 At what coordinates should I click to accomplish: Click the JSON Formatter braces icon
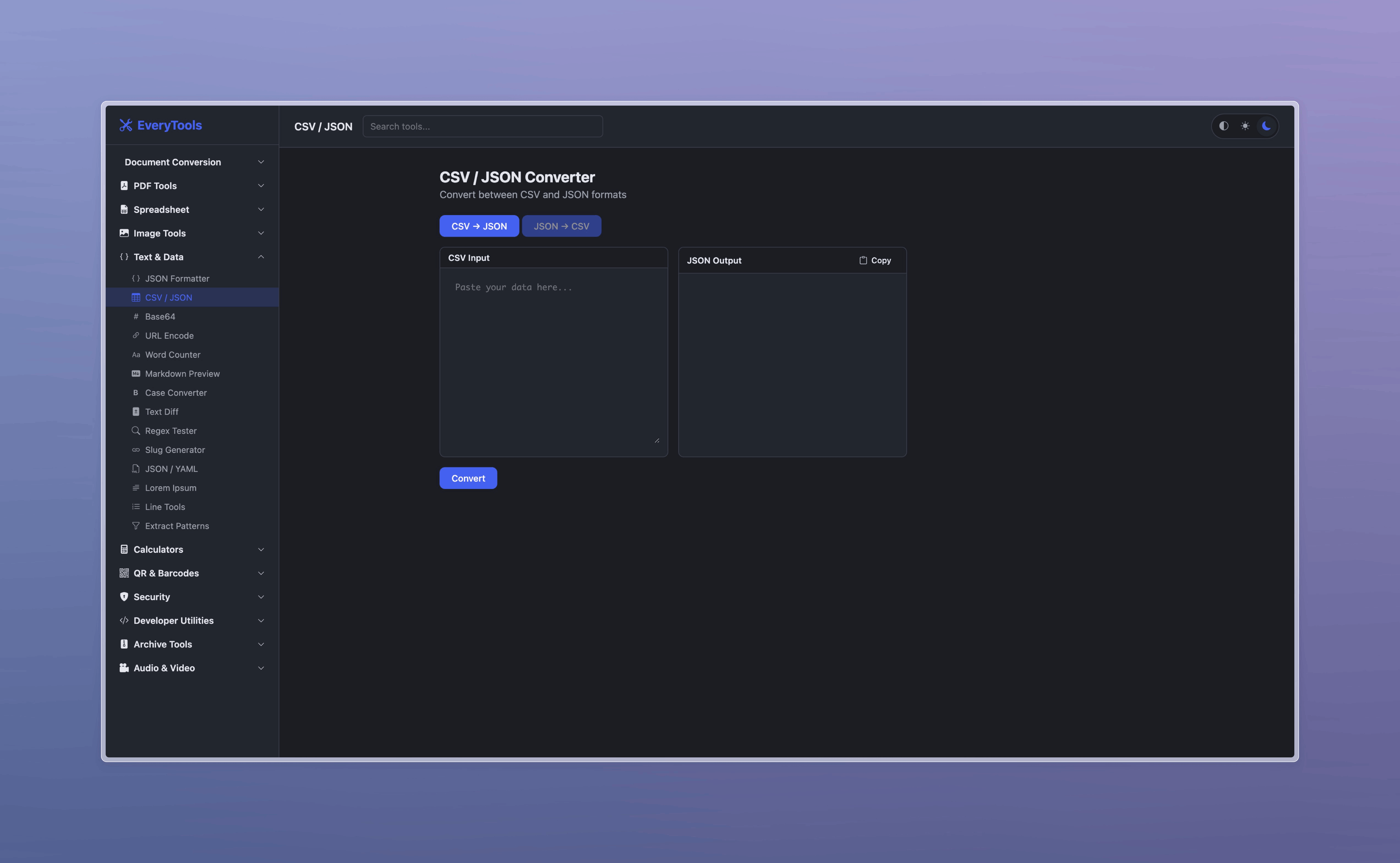[136, 279]
